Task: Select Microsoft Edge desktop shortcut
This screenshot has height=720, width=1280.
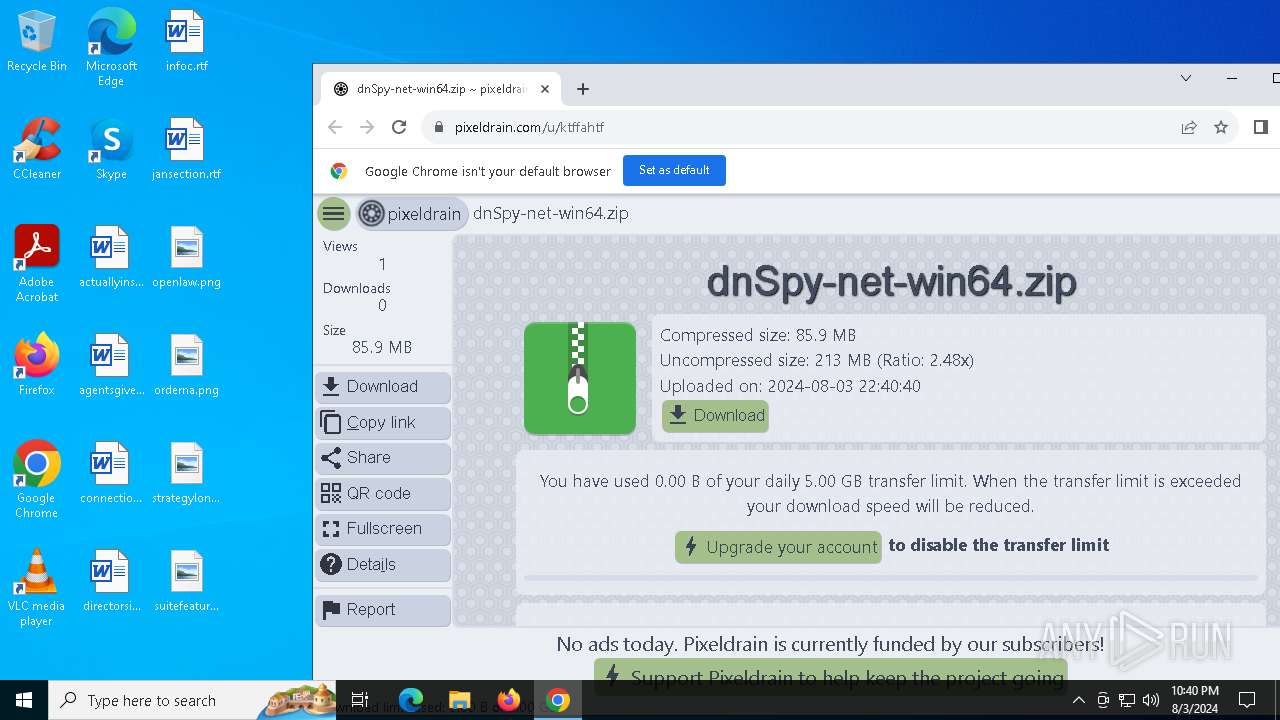Action: tap(111, 48)
